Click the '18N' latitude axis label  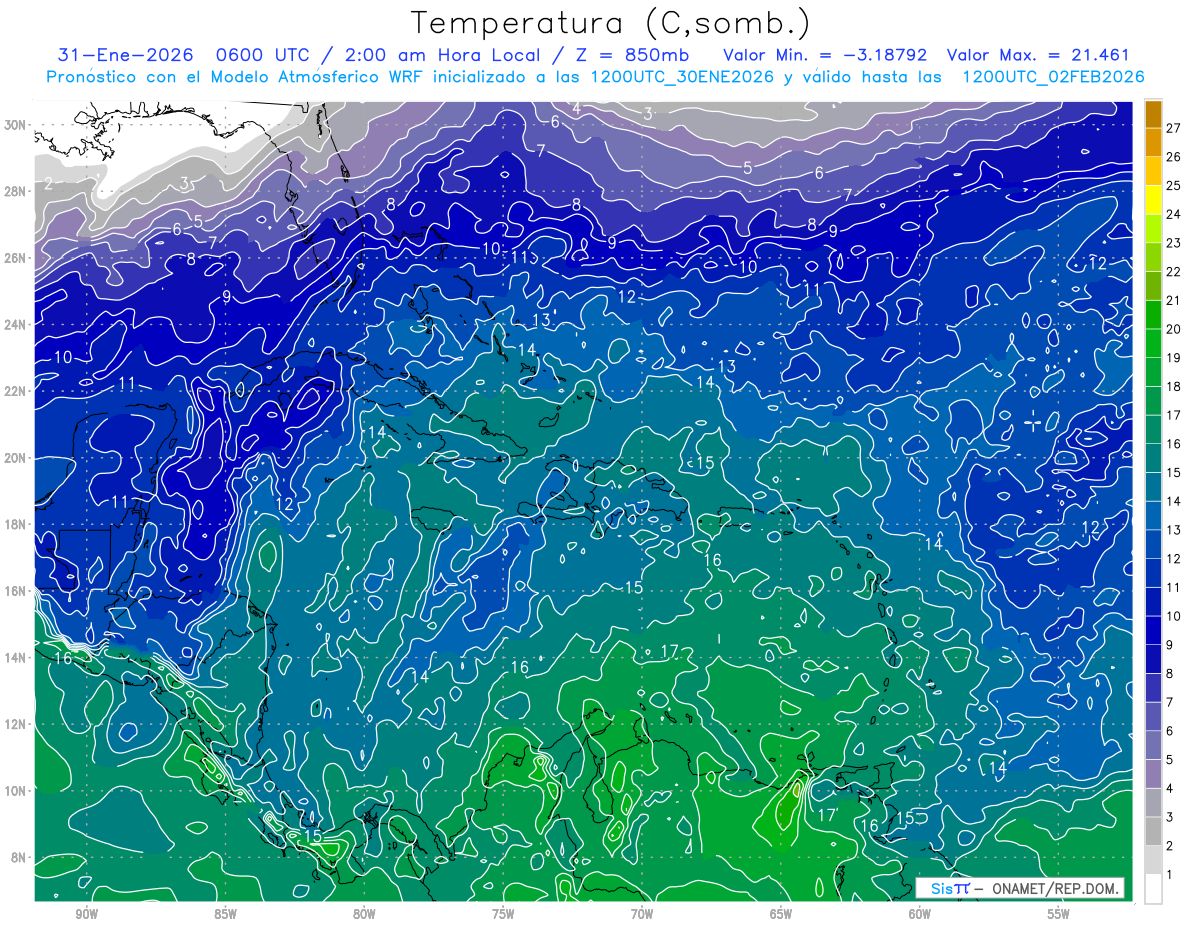17,524
